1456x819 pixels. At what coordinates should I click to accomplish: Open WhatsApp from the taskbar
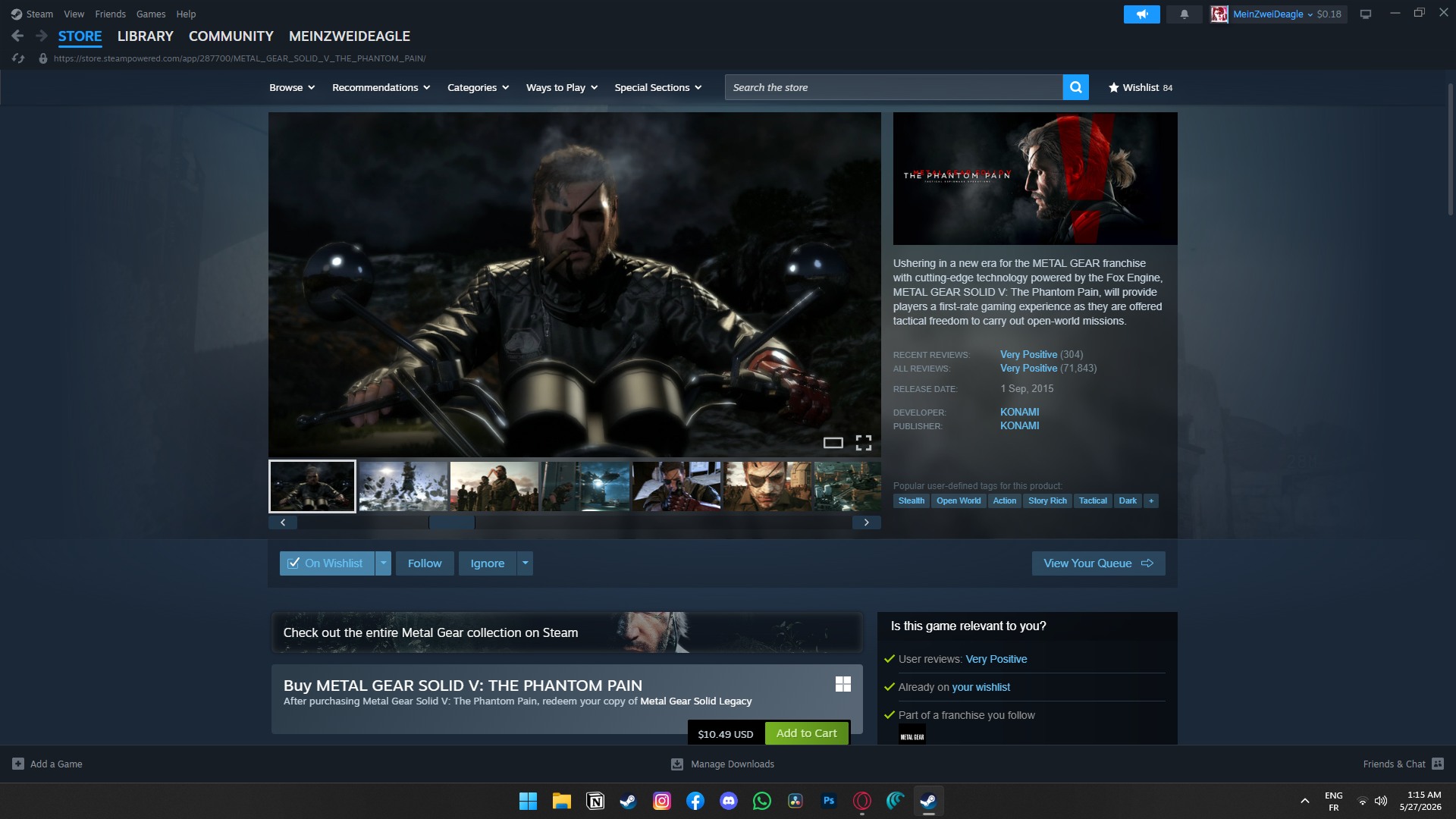click(762, 801)
